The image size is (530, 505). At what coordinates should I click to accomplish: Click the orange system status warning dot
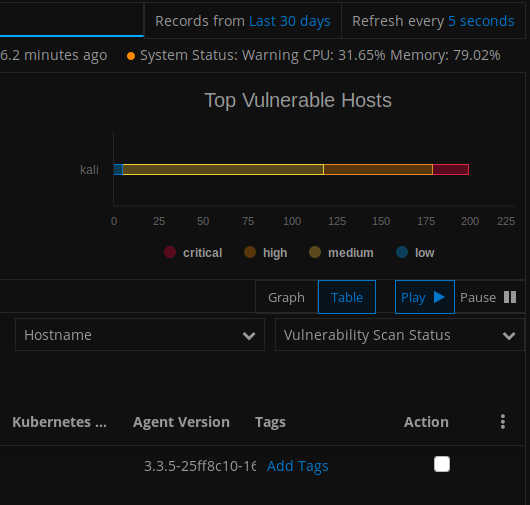(x=131, y=56)
